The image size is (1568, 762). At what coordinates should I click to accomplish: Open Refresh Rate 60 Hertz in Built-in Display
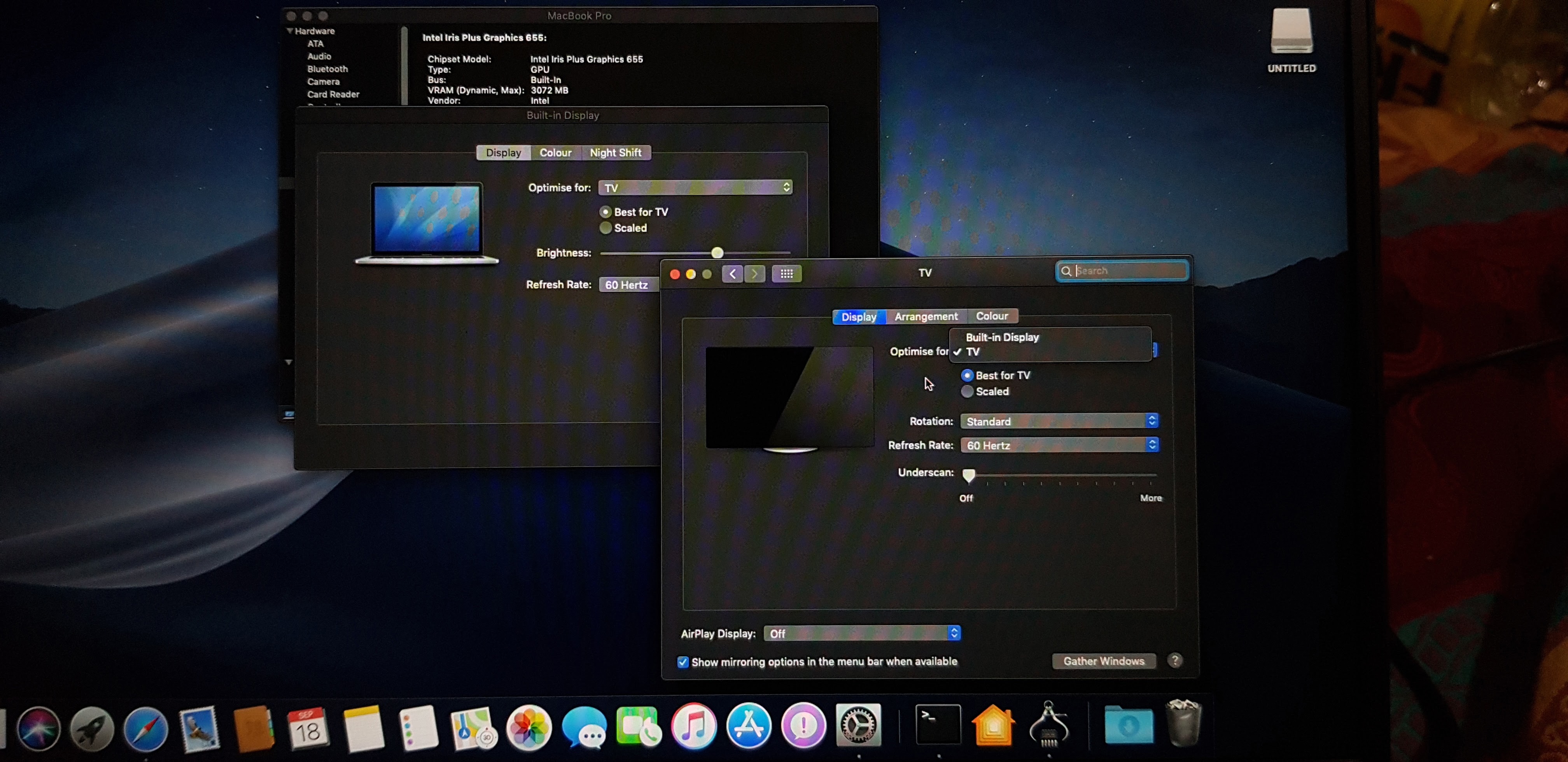point(629,285)
